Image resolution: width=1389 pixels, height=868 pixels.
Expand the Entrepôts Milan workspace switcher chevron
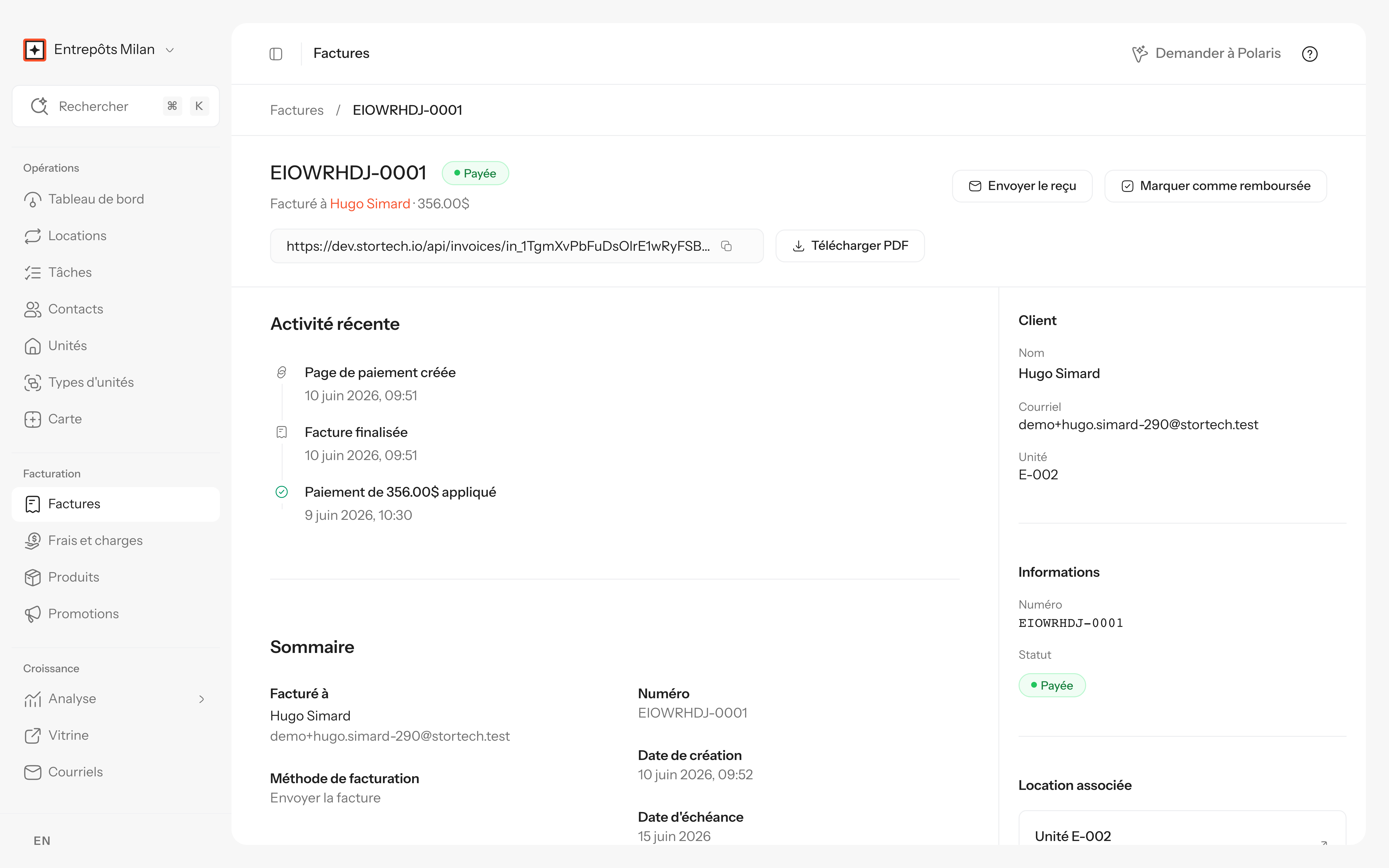[170, 51]
